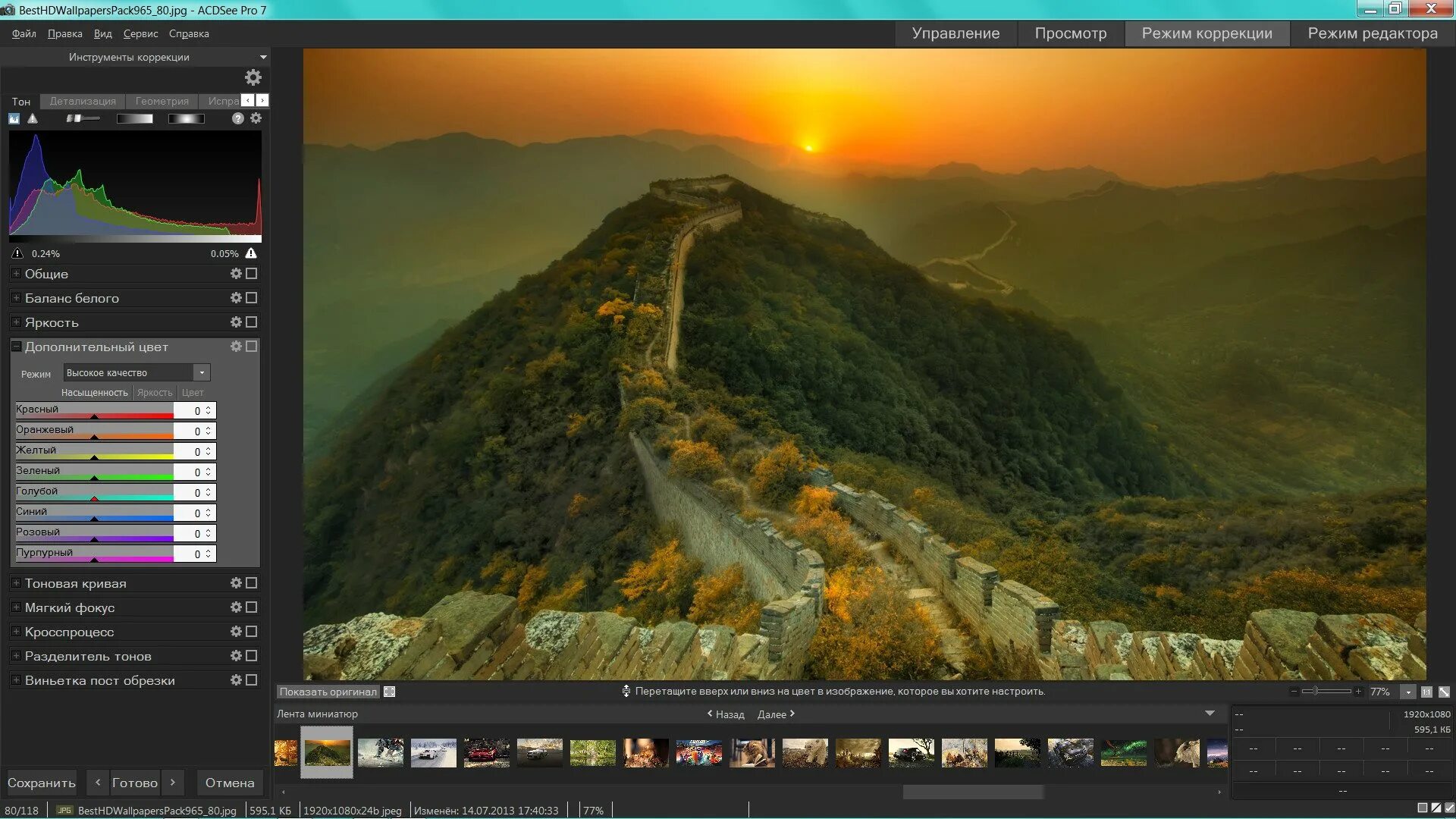Screen dimensions: 1456x819
Task: Open settings gear for Дополнительный цвет group
Action: click(236, 347)
